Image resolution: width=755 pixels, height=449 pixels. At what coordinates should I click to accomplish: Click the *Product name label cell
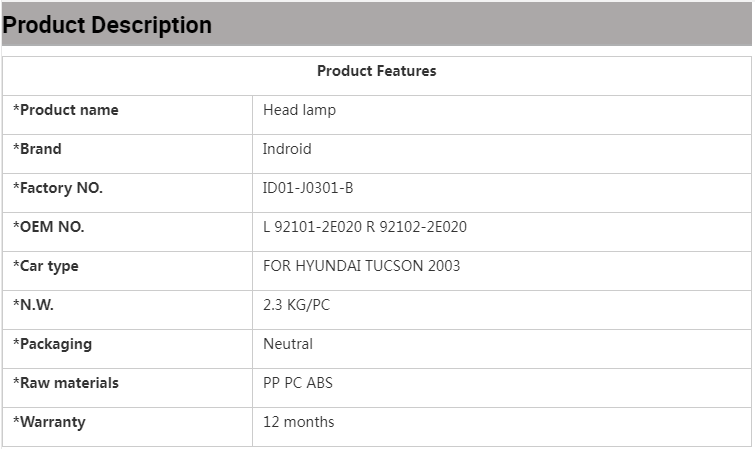tap(66, 110)
